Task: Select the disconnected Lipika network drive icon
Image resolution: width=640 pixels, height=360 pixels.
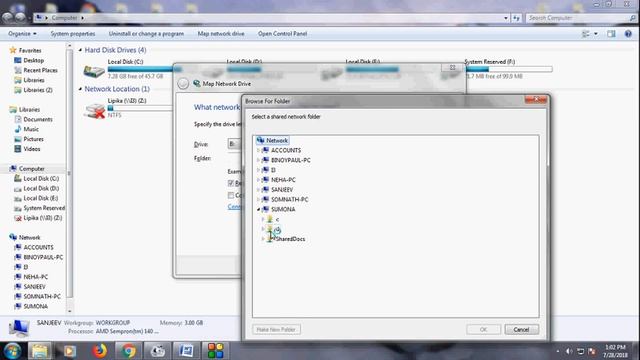Action: click(94, 111)
